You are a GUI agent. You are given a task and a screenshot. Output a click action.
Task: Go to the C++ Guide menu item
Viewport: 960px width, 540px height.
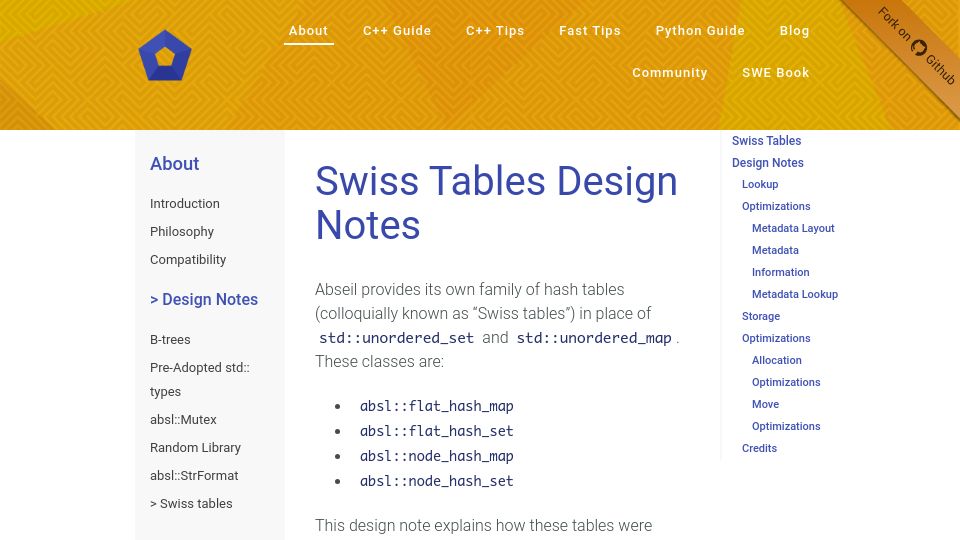[x=397, y=31]
